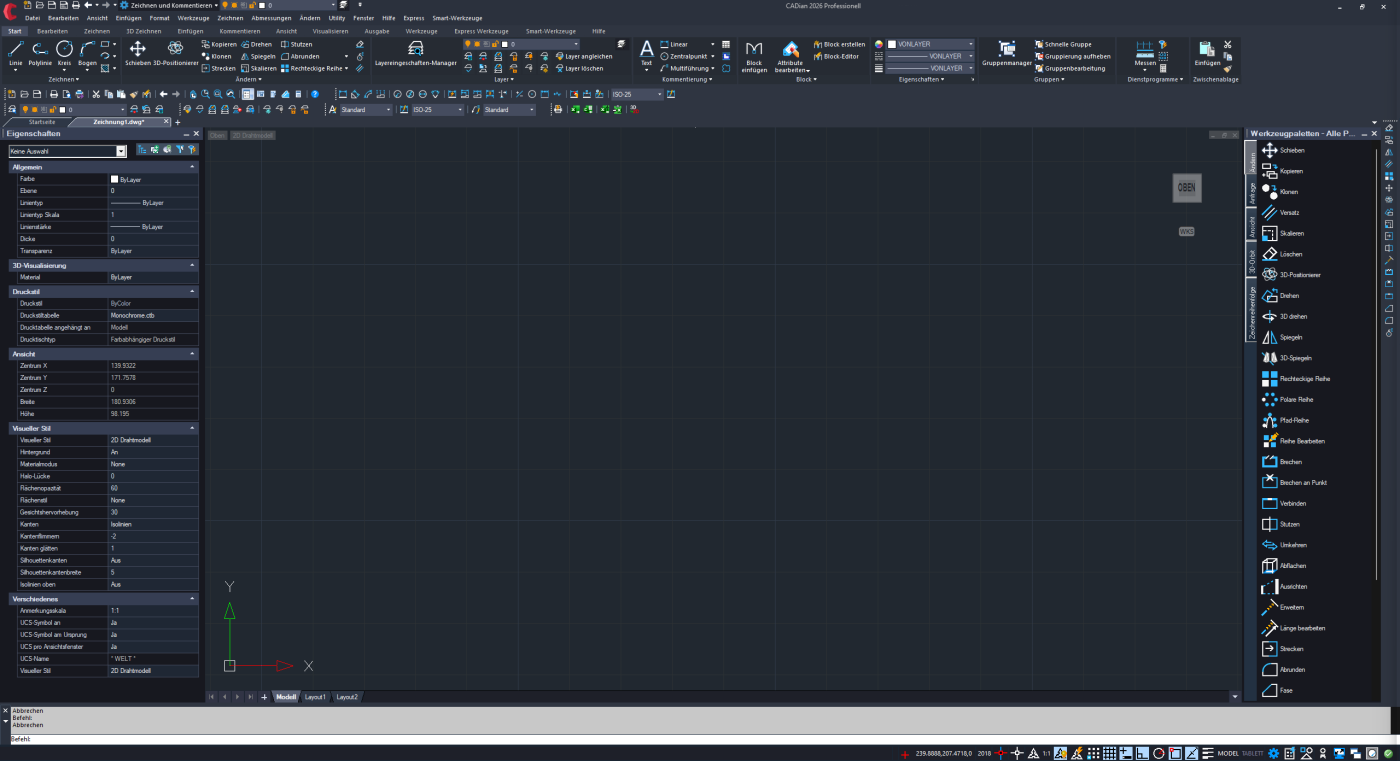Click the Layer löschen button
Image resolution: width=1400 pixels, height=761 pixels.
click(x=584, y=69)
